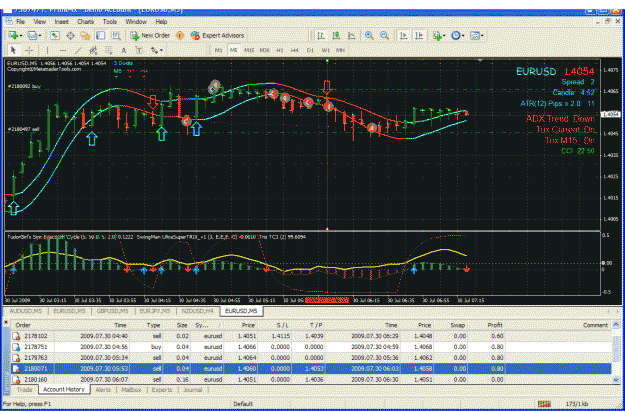Toggle the Chart Shift button

(x=419, y=35)
